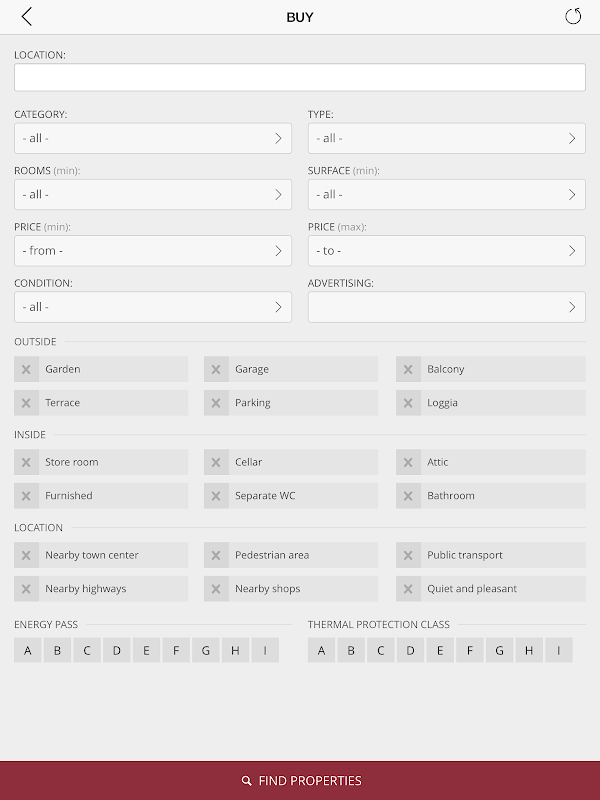Image resolution: width=600 pixels, height=800 pixels.
Task: Toggle the Garden checkbox
Action: coord(27,369)
